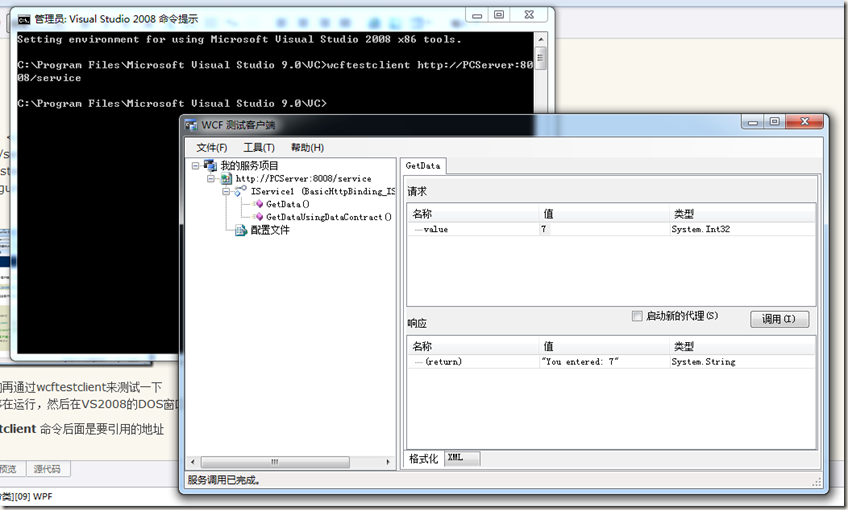Click the IService1 contract icon

point(241,191)
